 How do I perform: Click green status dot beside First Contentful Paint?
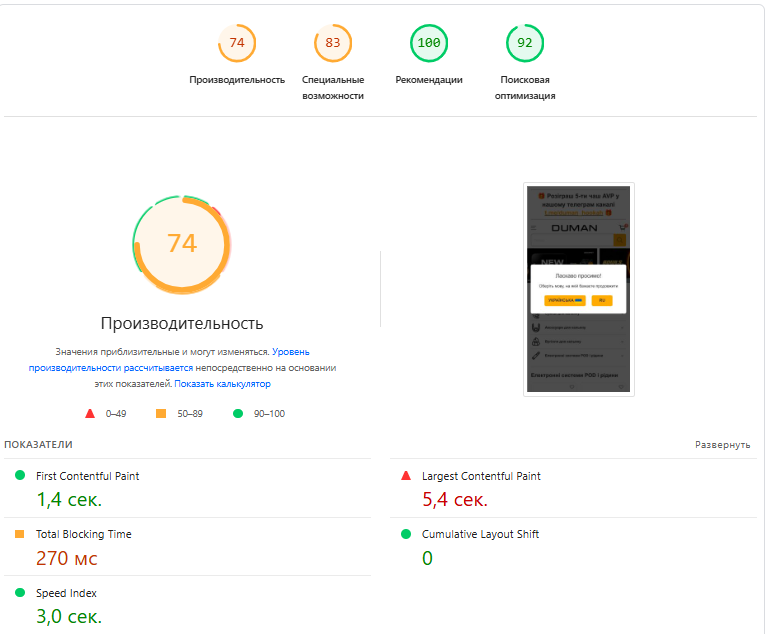(20, 476)
